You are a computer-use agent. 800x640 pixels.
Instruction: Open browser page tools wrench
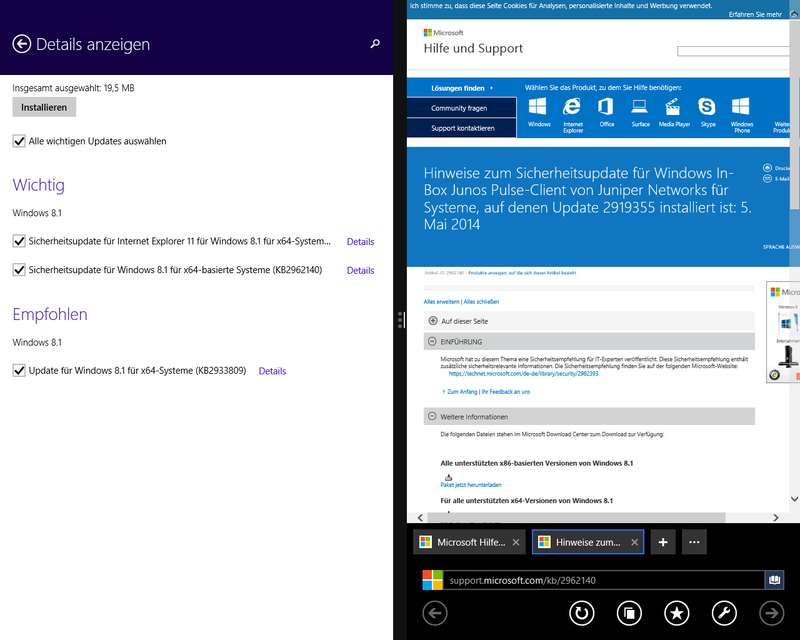pyautogui.click(x=724, y=613)
